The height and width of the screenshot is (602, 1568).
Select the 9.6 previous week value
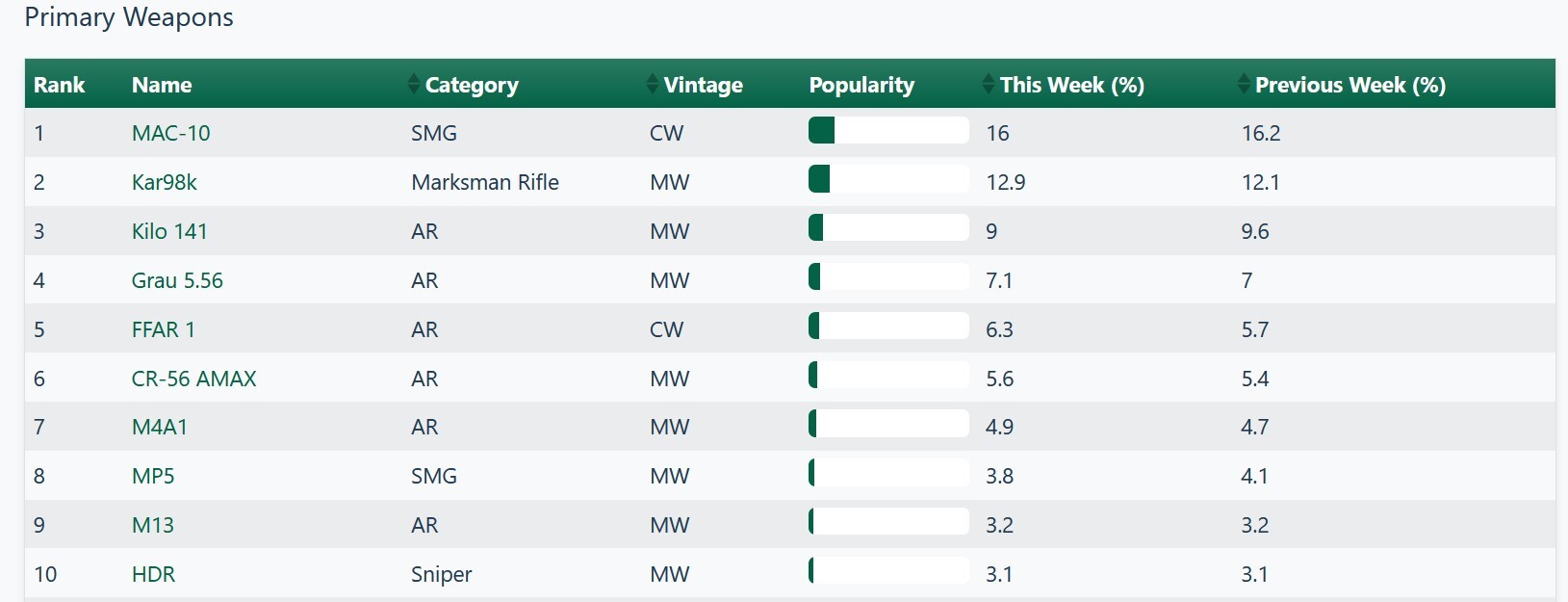[1255, 231]
